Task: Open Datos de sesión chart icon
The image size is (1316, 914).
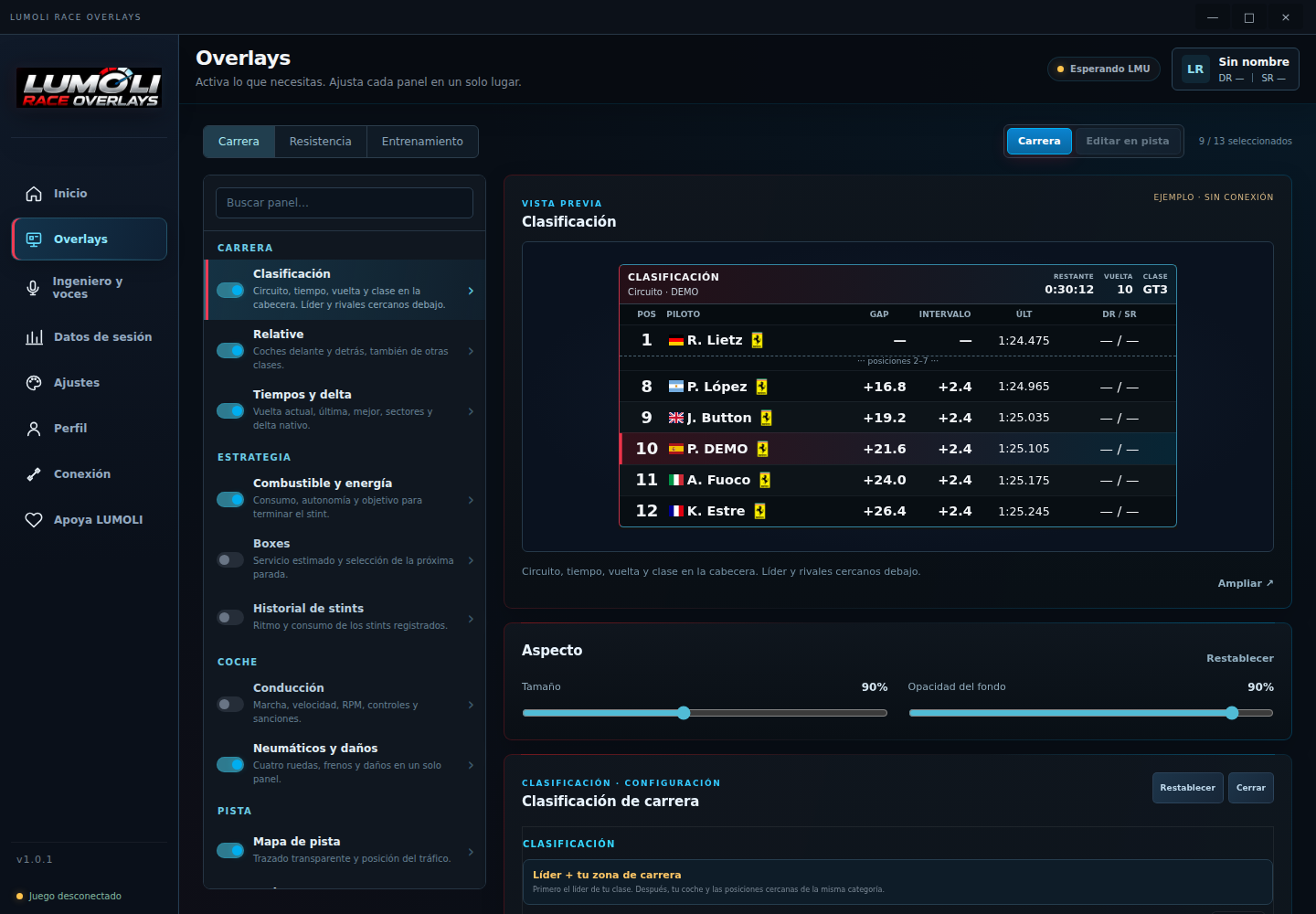Action: [34, 337]
